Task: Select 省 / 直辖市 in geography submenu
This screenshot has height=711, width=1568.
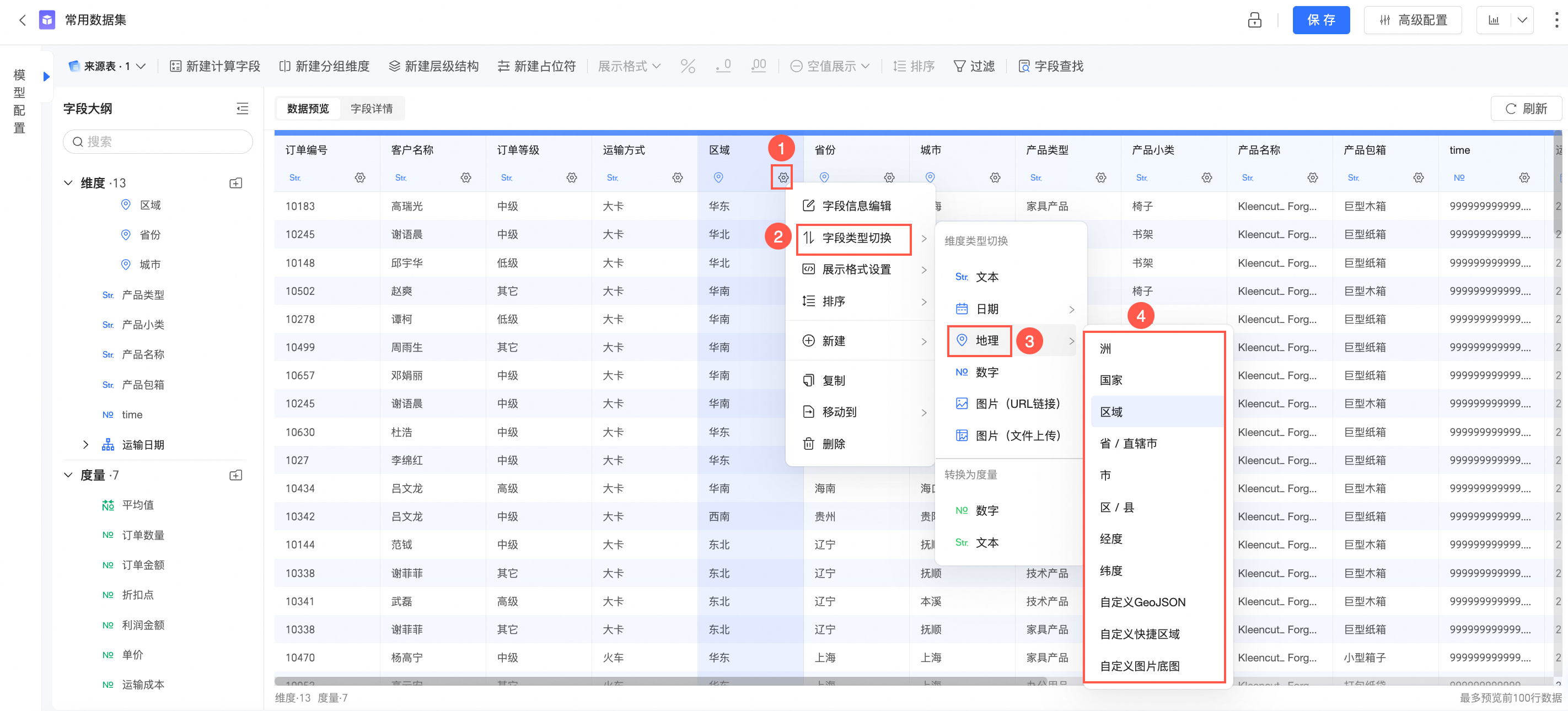Action: (x=1128, y=444)
